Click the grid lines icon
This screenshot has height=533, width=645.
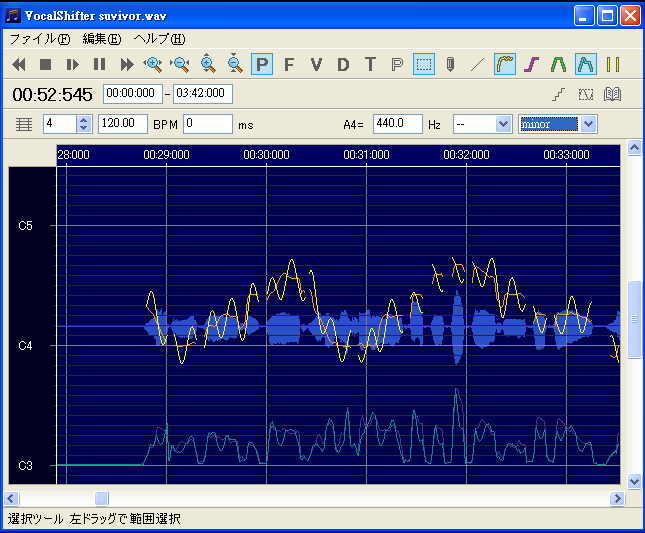(24, 124)
